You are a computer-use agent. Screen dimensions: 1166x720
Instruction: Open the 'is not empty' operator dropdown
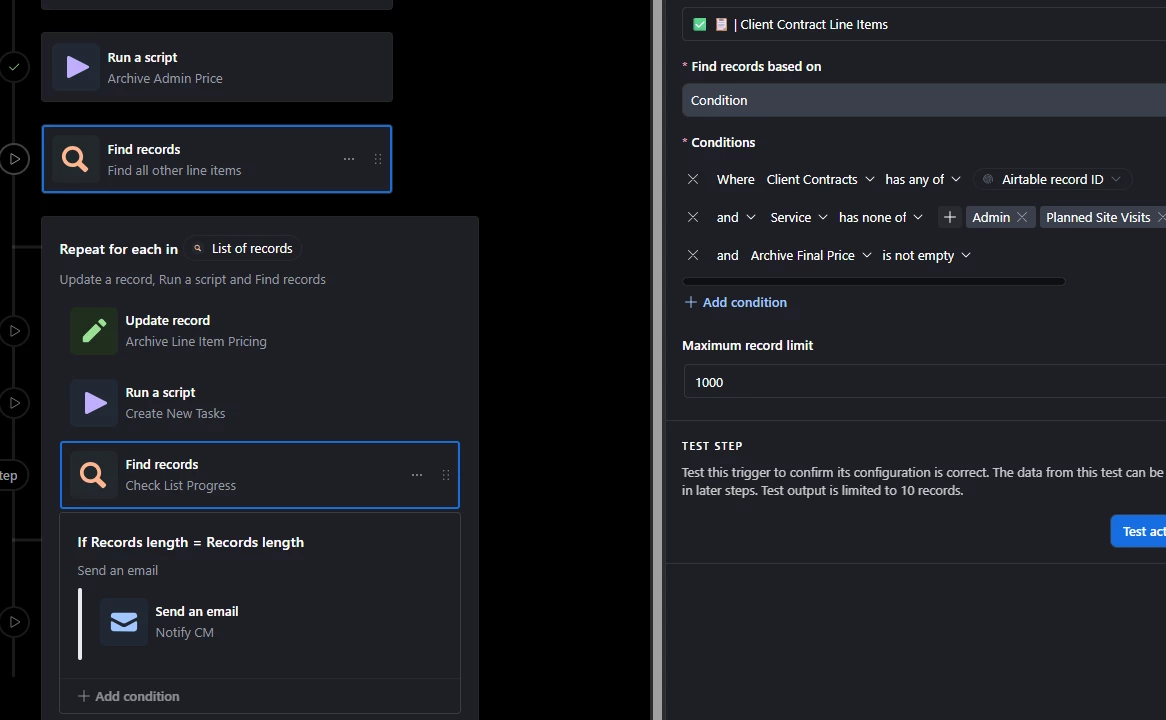926,255
